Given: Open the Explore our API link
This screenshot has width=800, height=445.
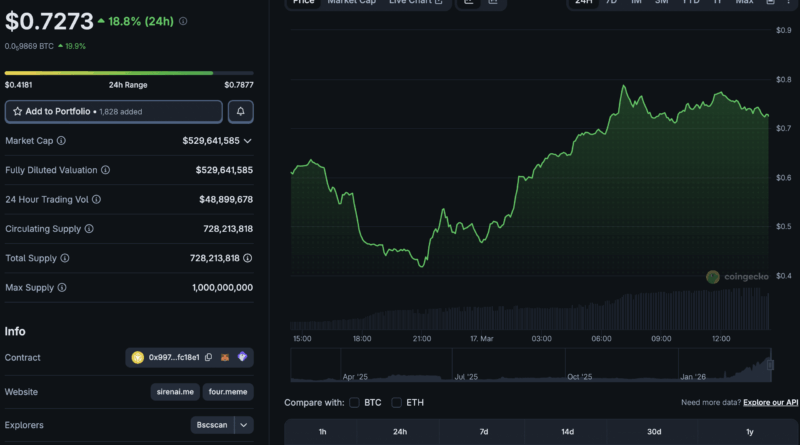Looking at the screenshot, I should pyautogui.click(x=770, y=403).
